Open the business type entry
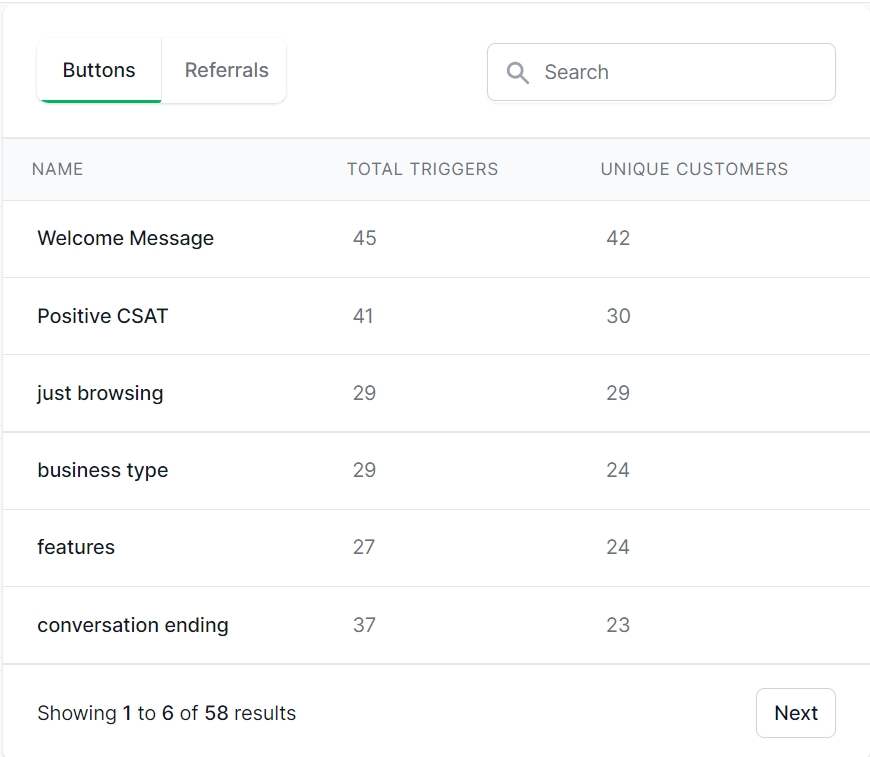Viewport: 870px width, 757px height. tap(103, 470)
